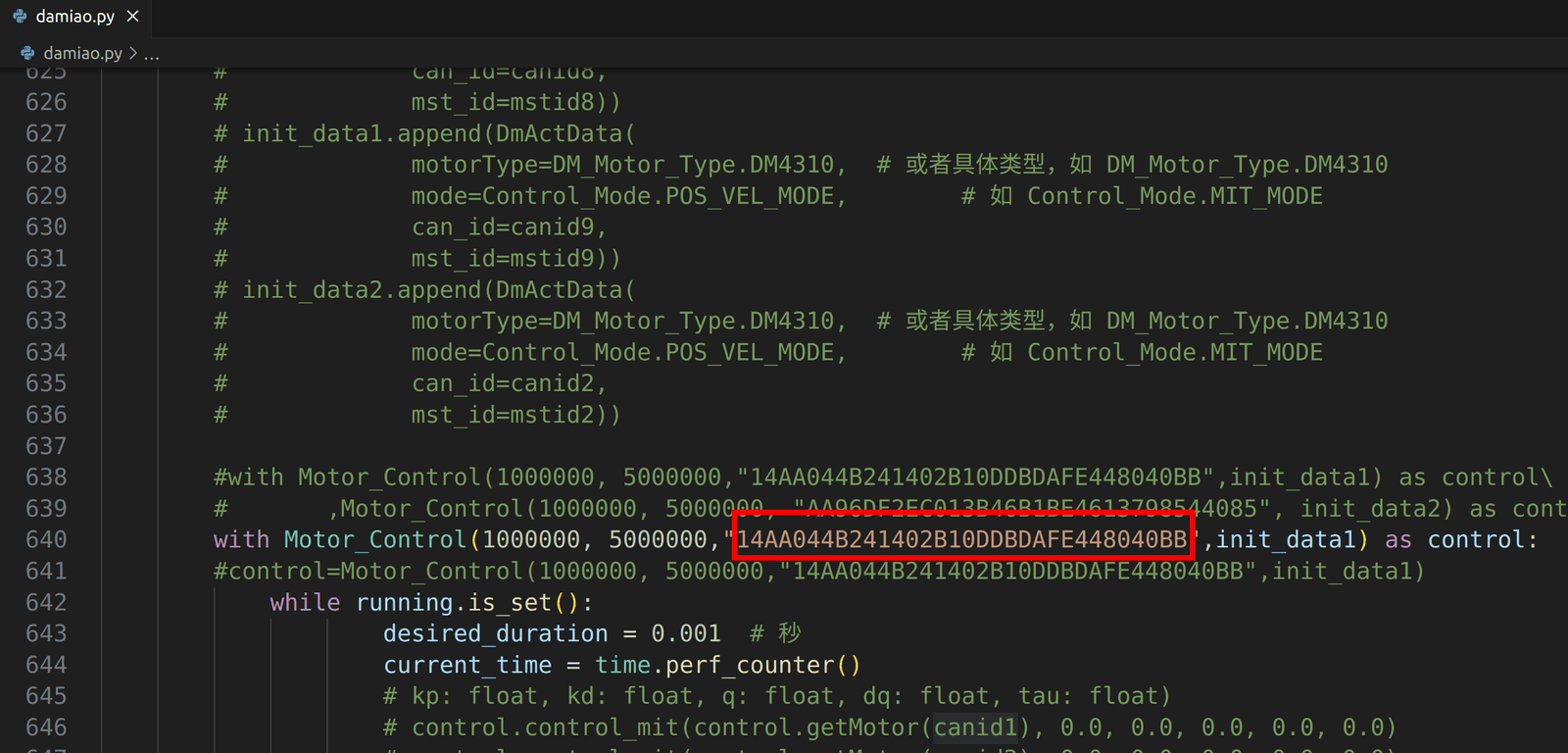Click the value "0.001" on line 643
Viewport: 1568px width, 753px height.
(686, 633)
